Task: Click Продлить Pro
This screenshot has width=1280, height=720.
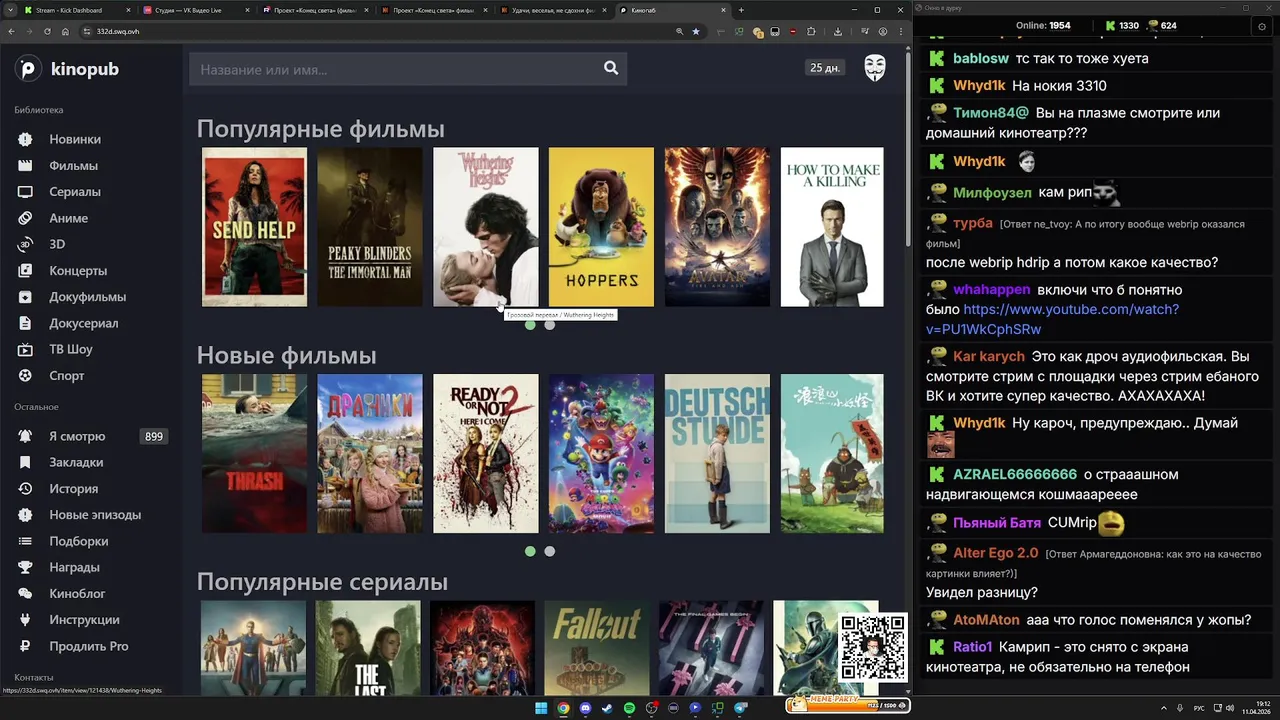Action: 88,646
